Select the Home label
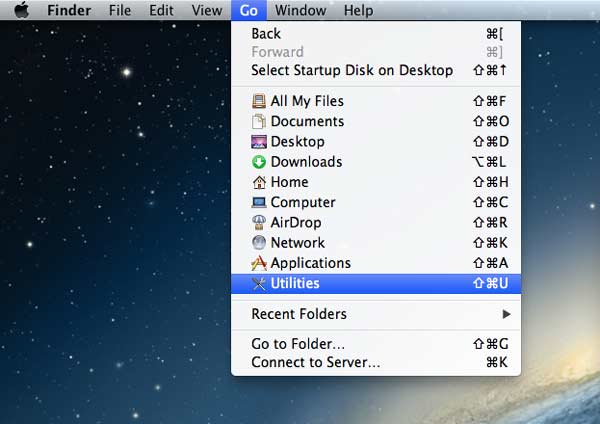 289,182
